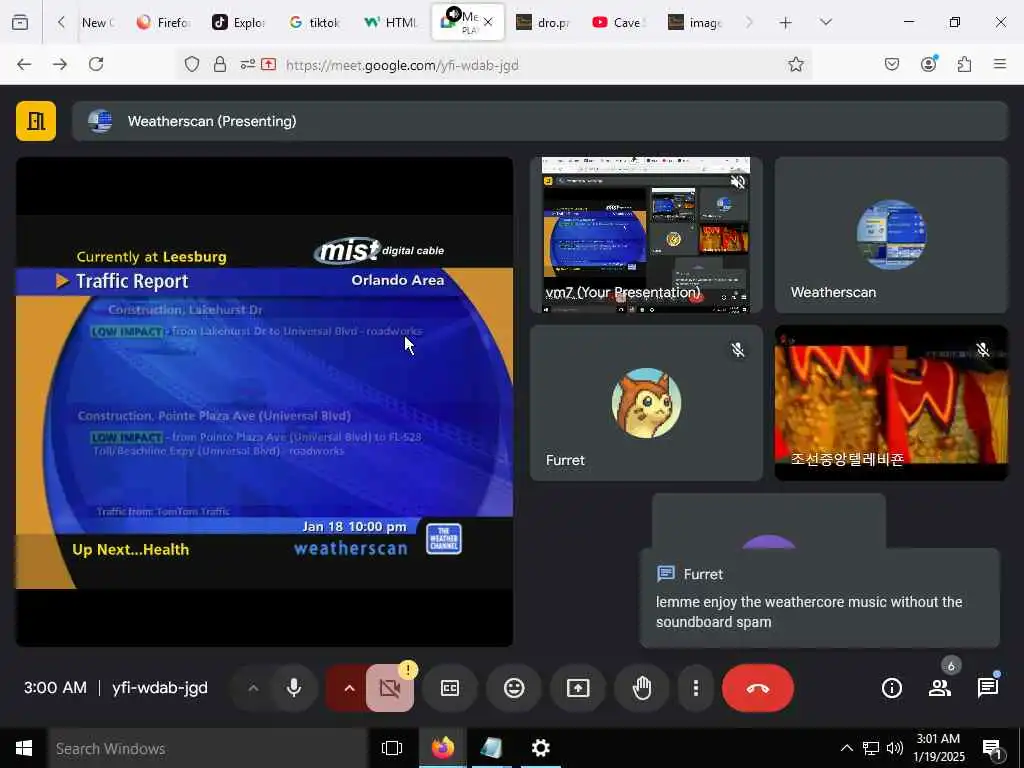Switch to the image tab

695,22
